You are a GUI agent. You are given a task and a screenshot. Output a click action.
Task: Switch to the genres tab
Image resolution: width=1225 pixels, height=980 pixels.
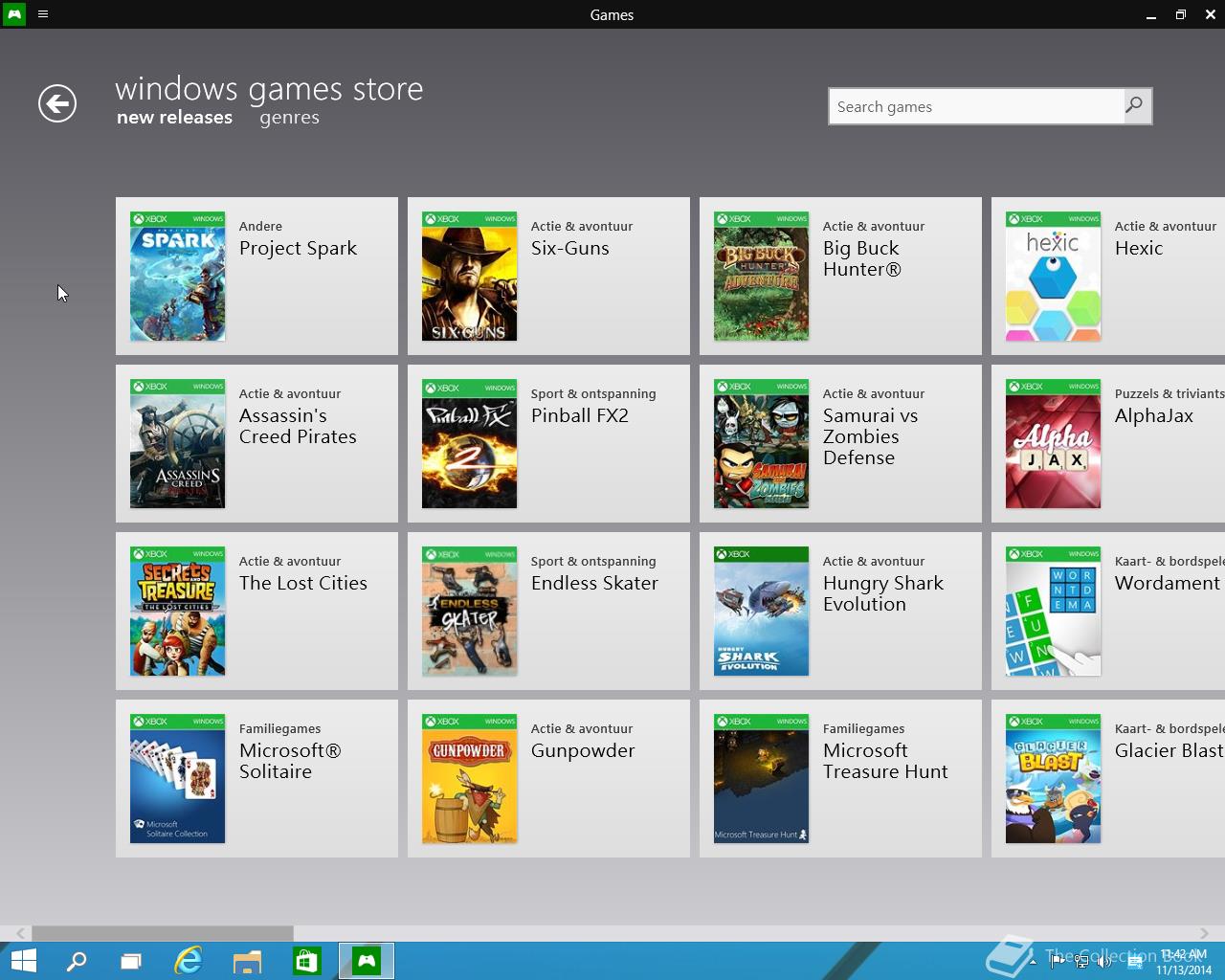(x=289, y=118)
